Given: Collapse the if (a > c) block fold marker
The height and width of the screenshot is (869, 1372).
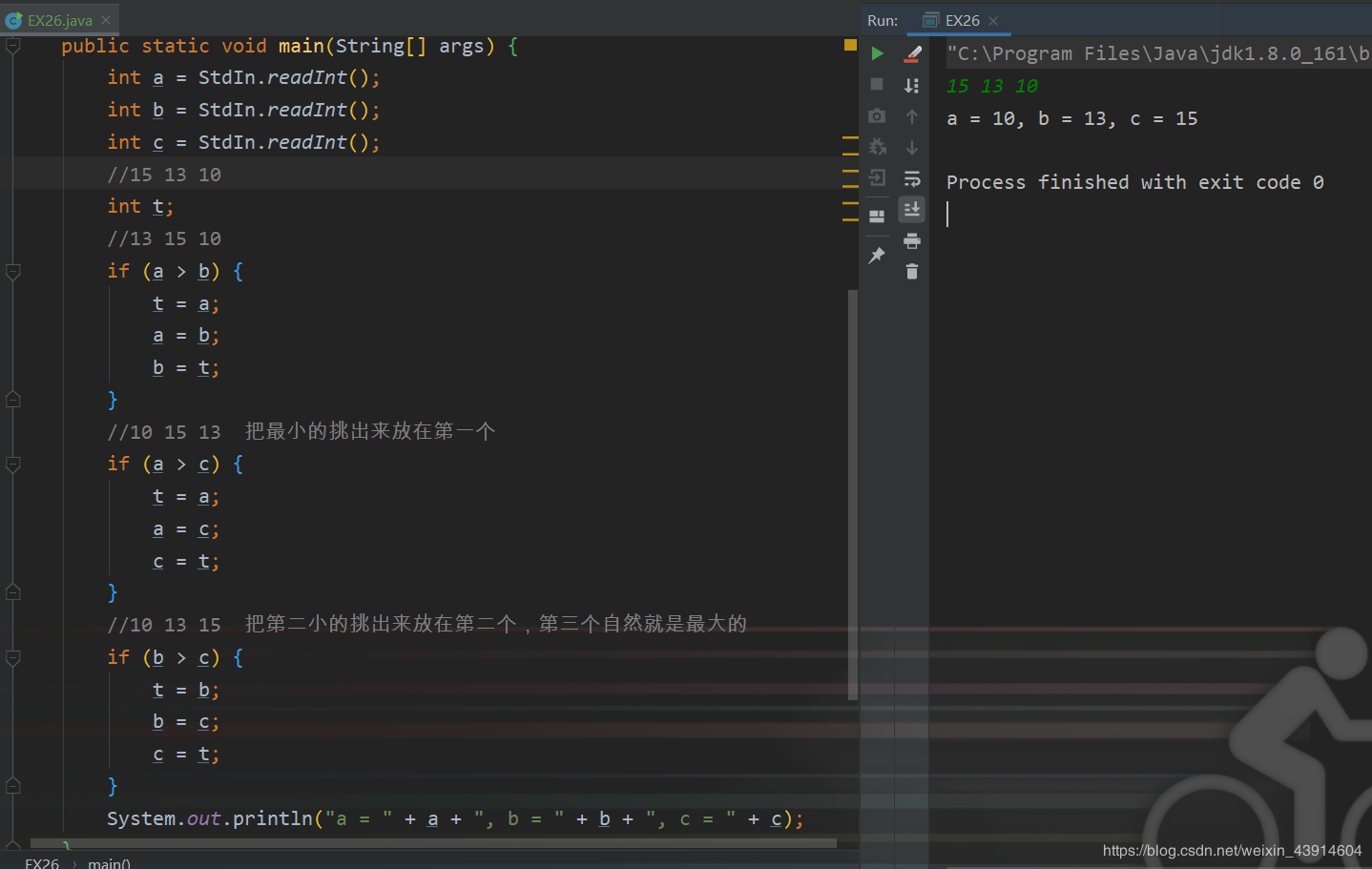Looking at the screenshot, I should tap(13, 465).
